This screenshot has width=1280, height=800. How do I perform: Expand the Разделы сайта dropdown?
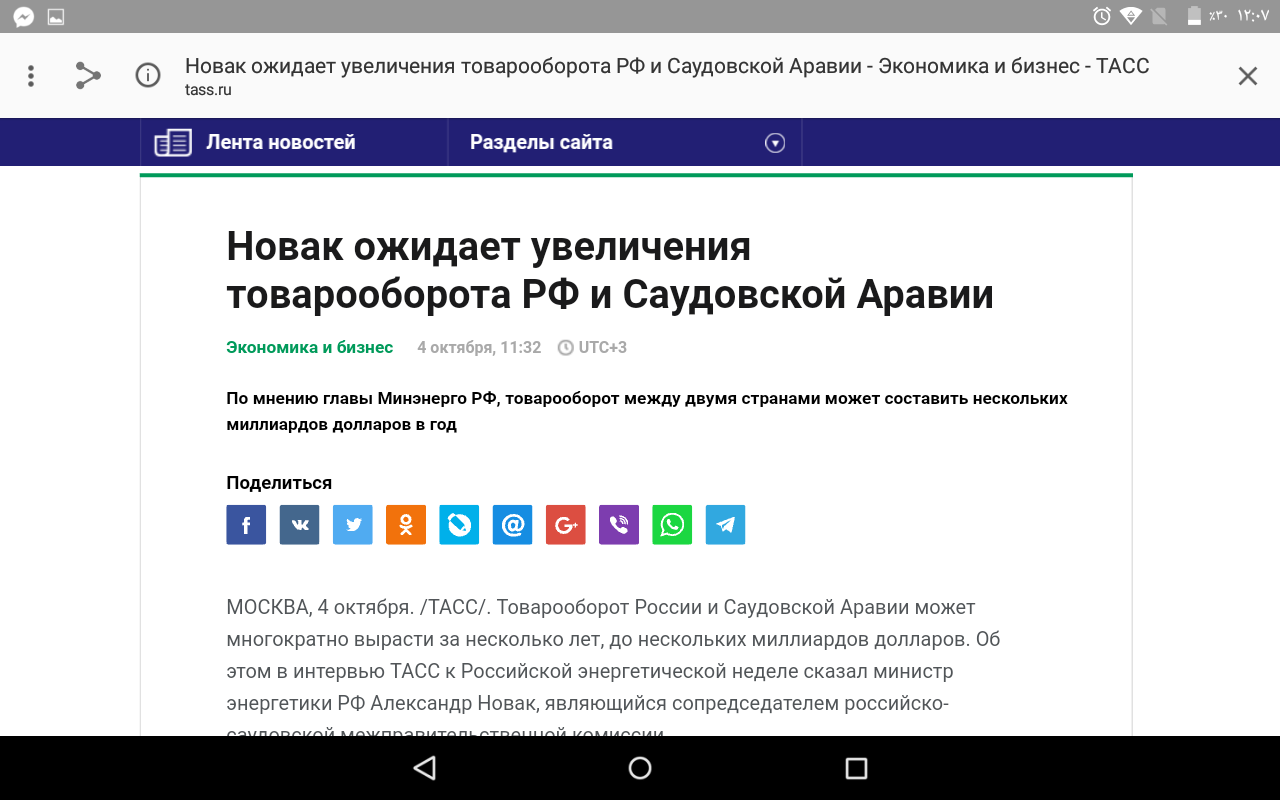(774, 143)
